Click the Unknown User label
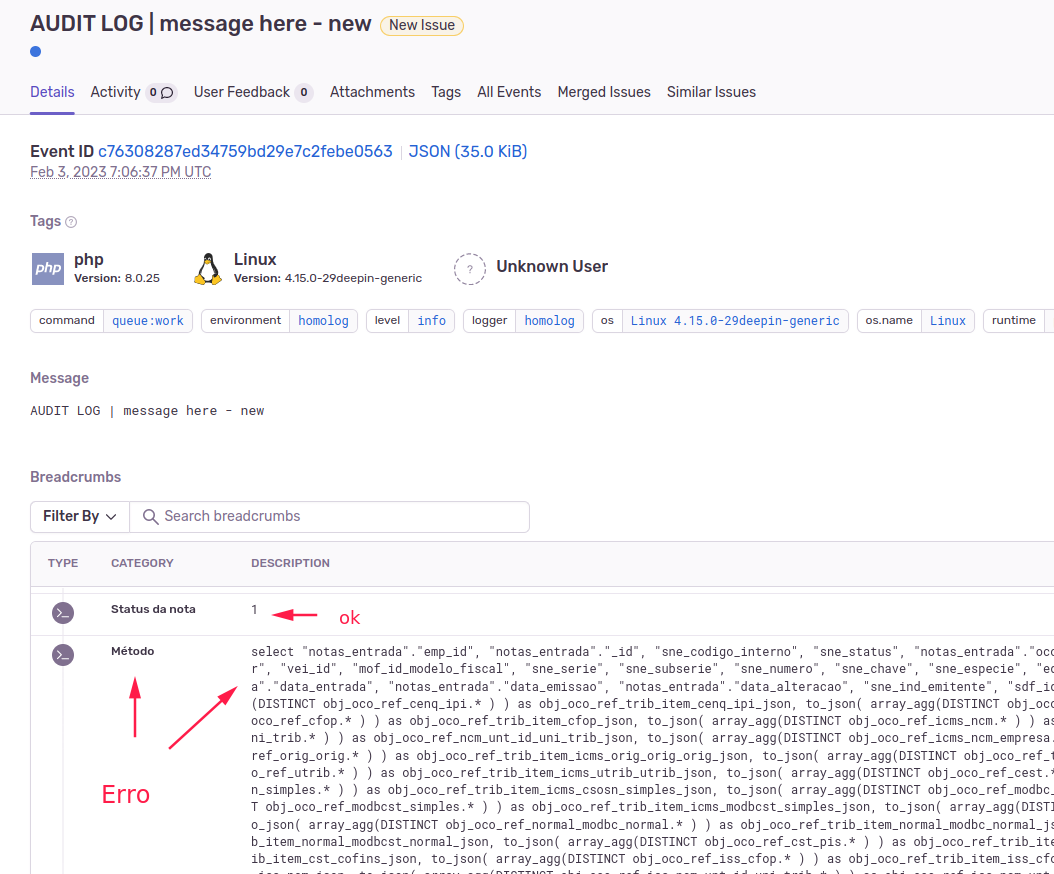This screenshot has height=874, width=1054. [x=552, y=267]
